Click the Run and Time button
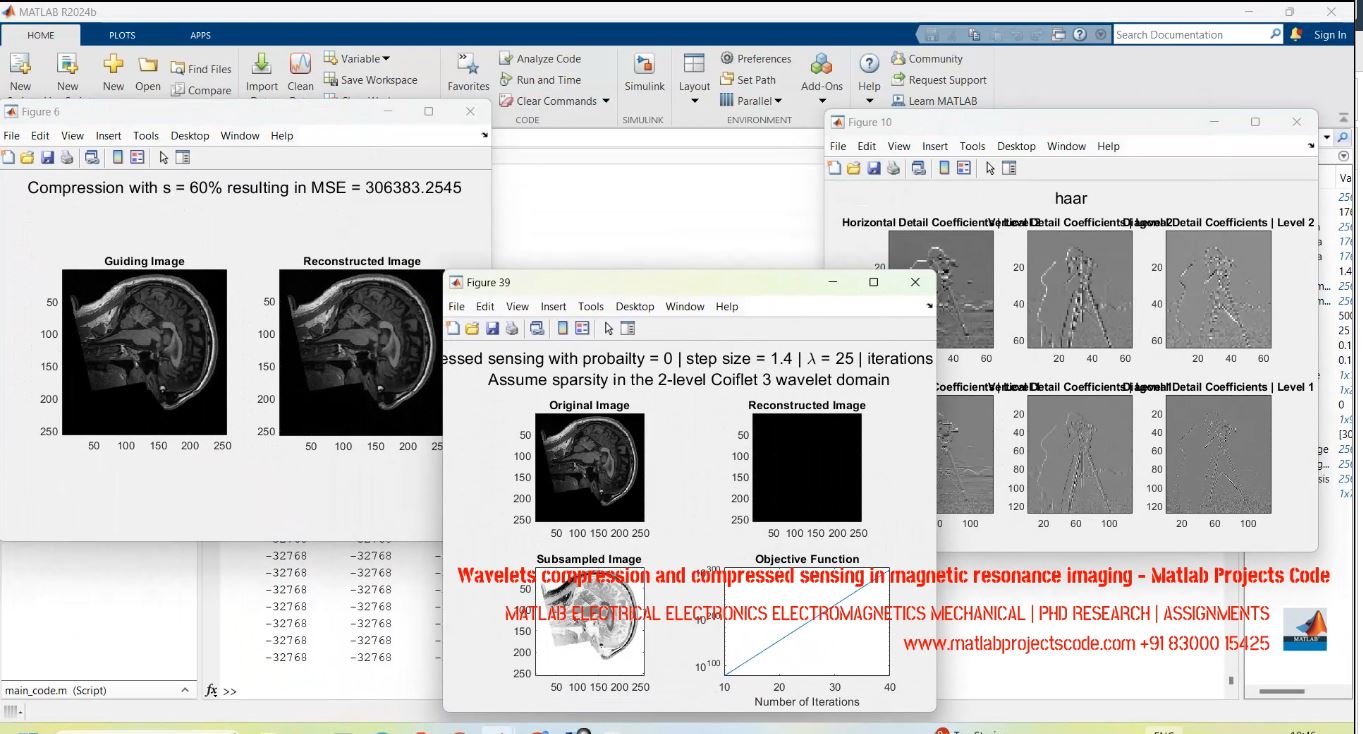Screen dimensions: 1363x734 545,80
